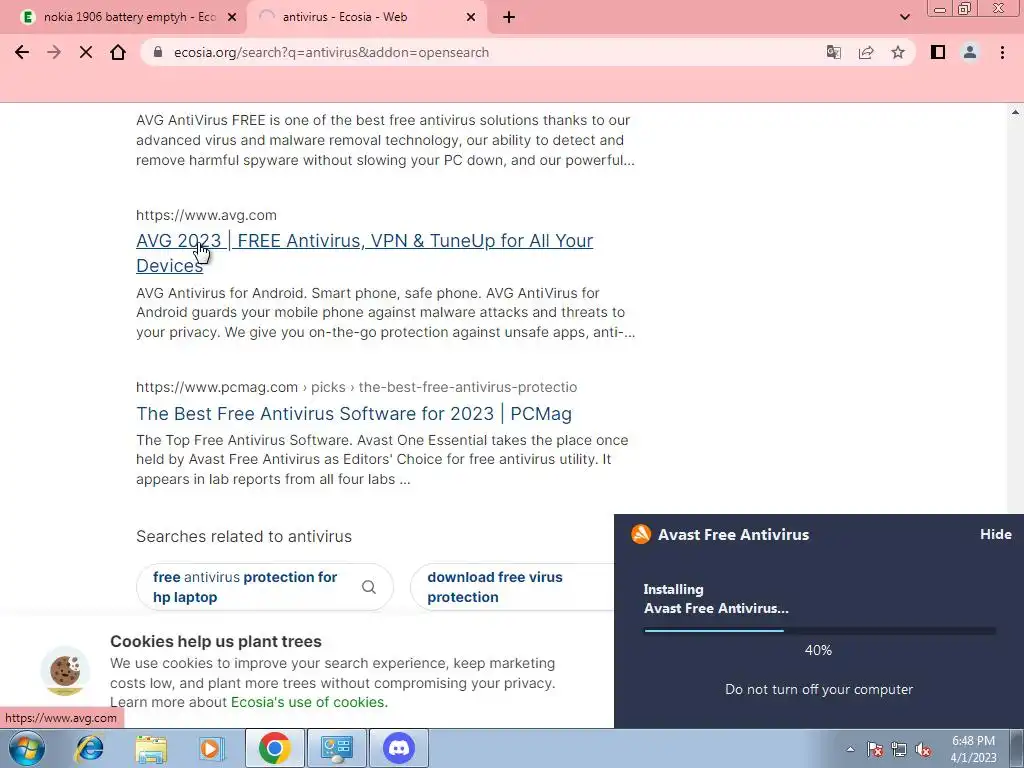Viewport: 1024px width, 768px height.
Task: Open Ecosia's use of cookies link
Action: coord(309,702)
